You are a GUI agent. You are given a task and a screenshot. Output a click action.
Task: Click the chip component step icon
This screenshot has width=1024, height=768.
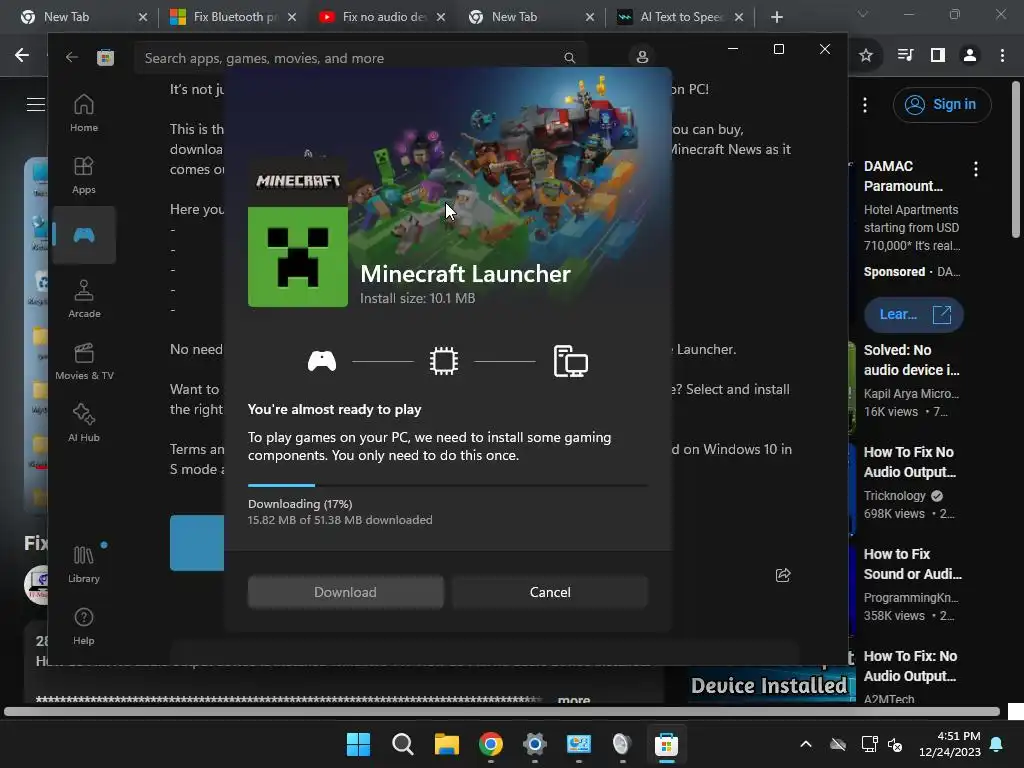443,361
